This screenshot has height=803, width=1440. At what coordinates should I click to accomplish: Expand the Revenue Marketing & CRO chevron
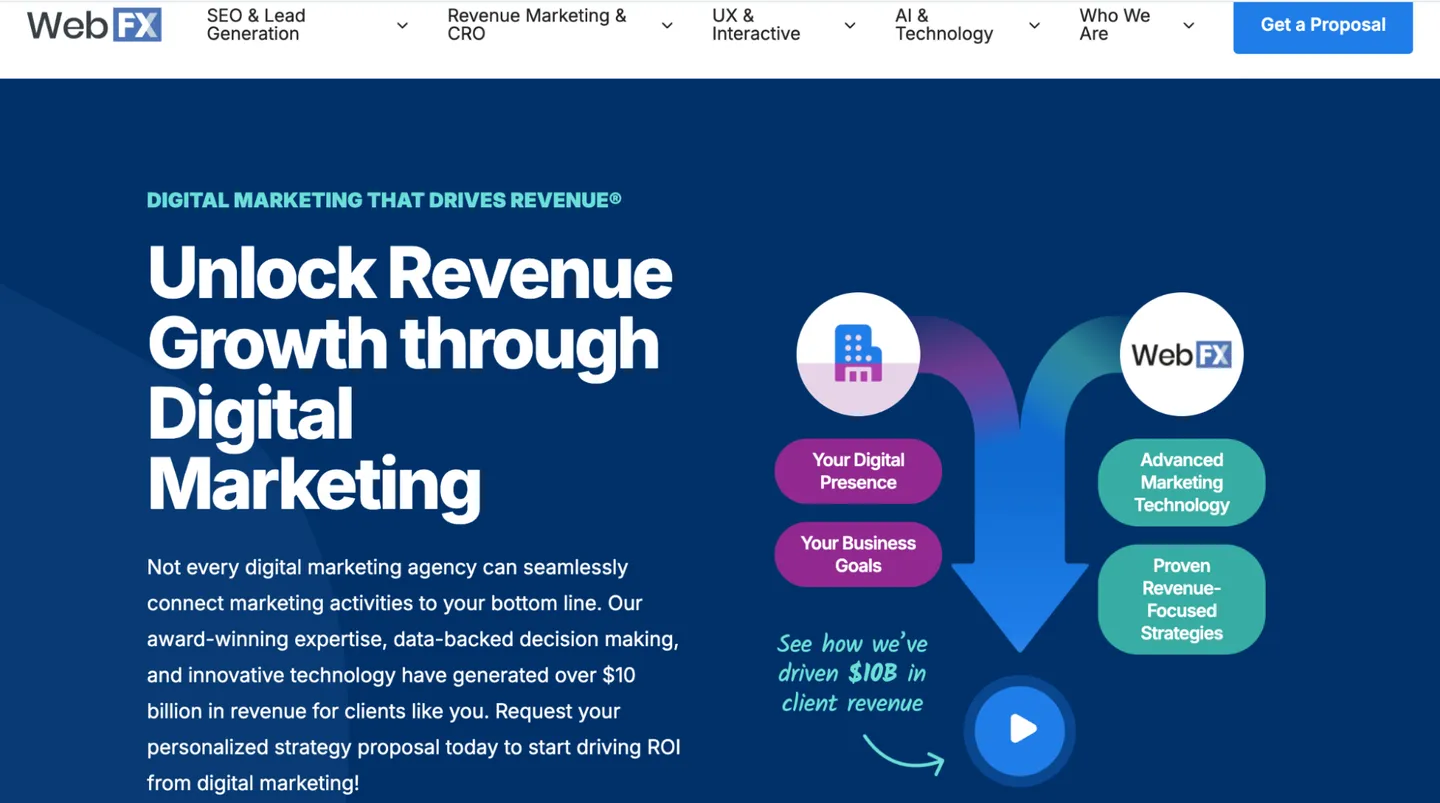pos(667,26)
